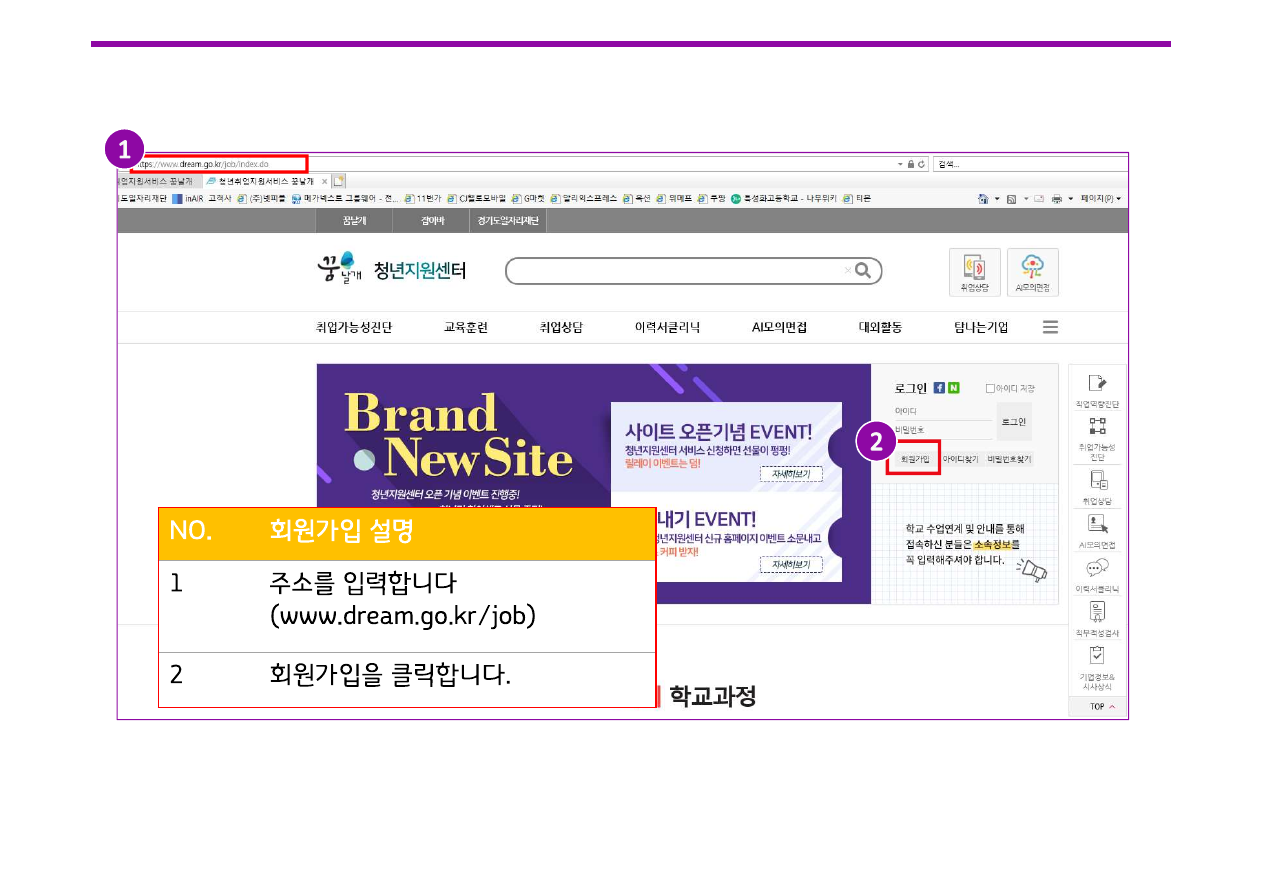Screen dimensions: 1263x893
Task: Open the AI모의면접 cloud icon in header
Action: (1032, 271)
